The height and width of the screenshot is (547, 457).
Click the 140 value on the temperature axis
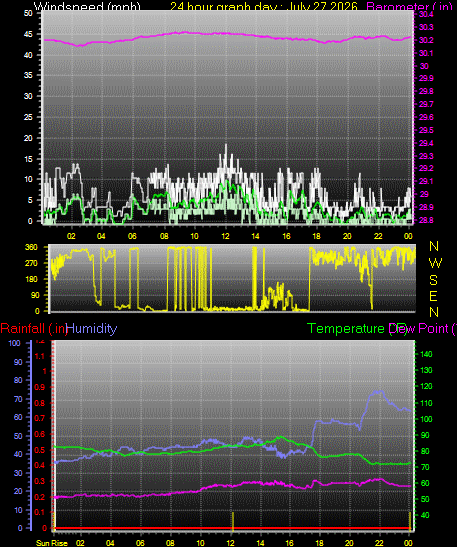(x=426, y=354)
